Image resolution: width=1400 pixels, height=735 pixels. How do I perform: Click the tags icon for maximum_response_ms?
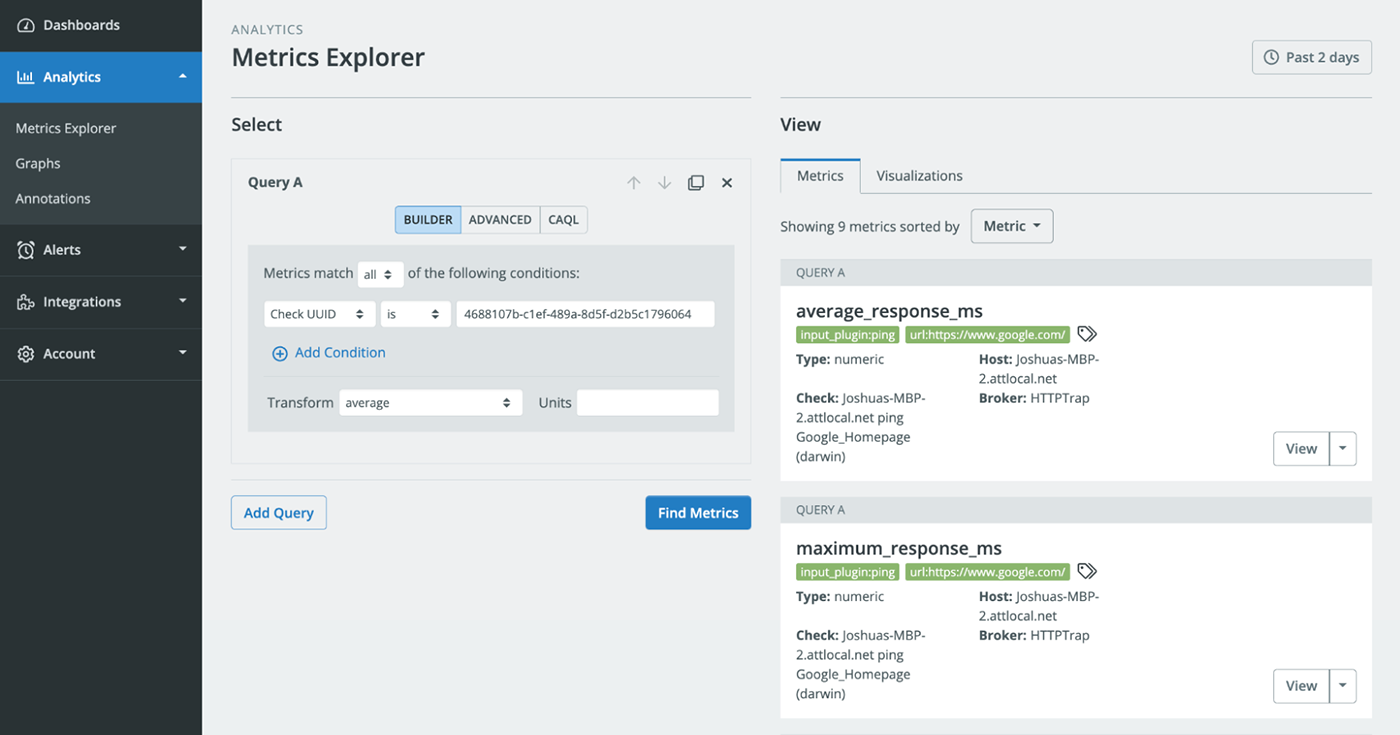[x=1087, y=571]
